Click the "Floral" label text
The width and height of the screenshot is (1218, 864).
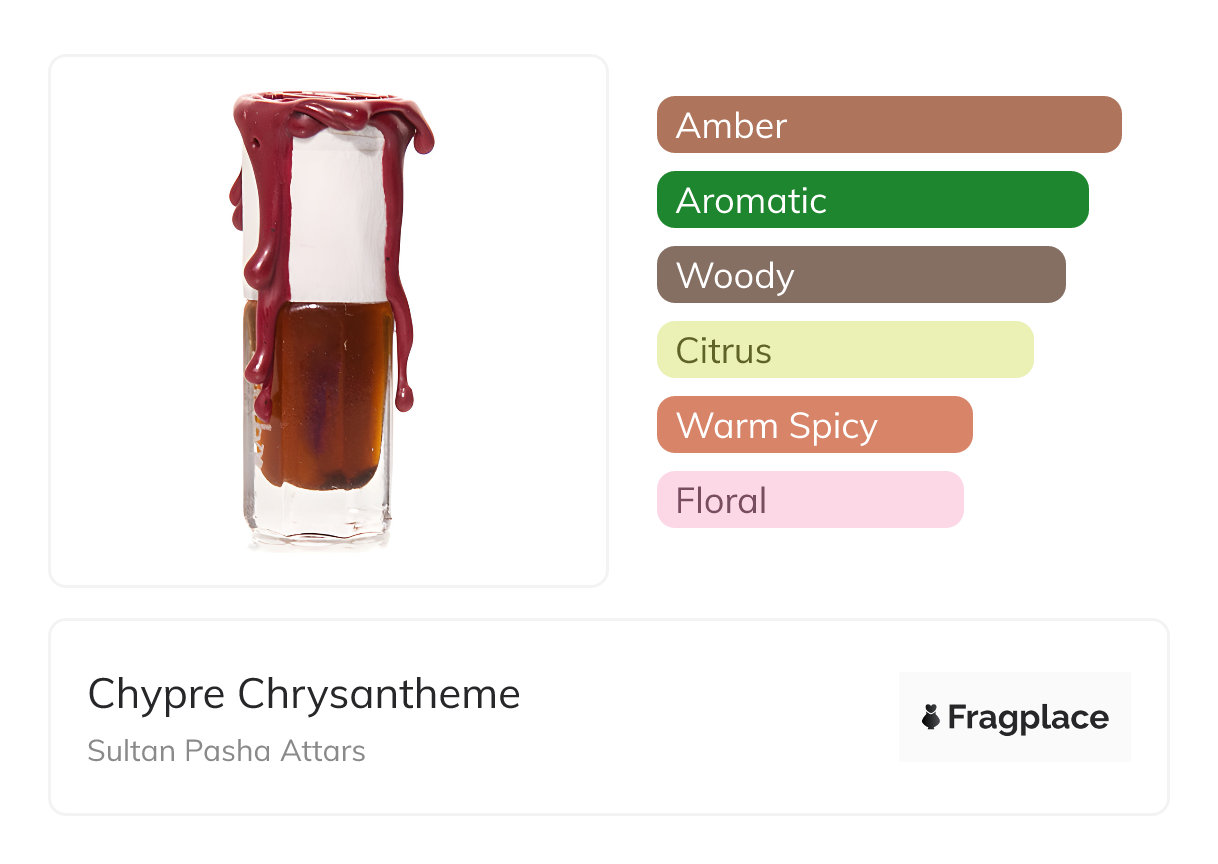tap(720, 501)
